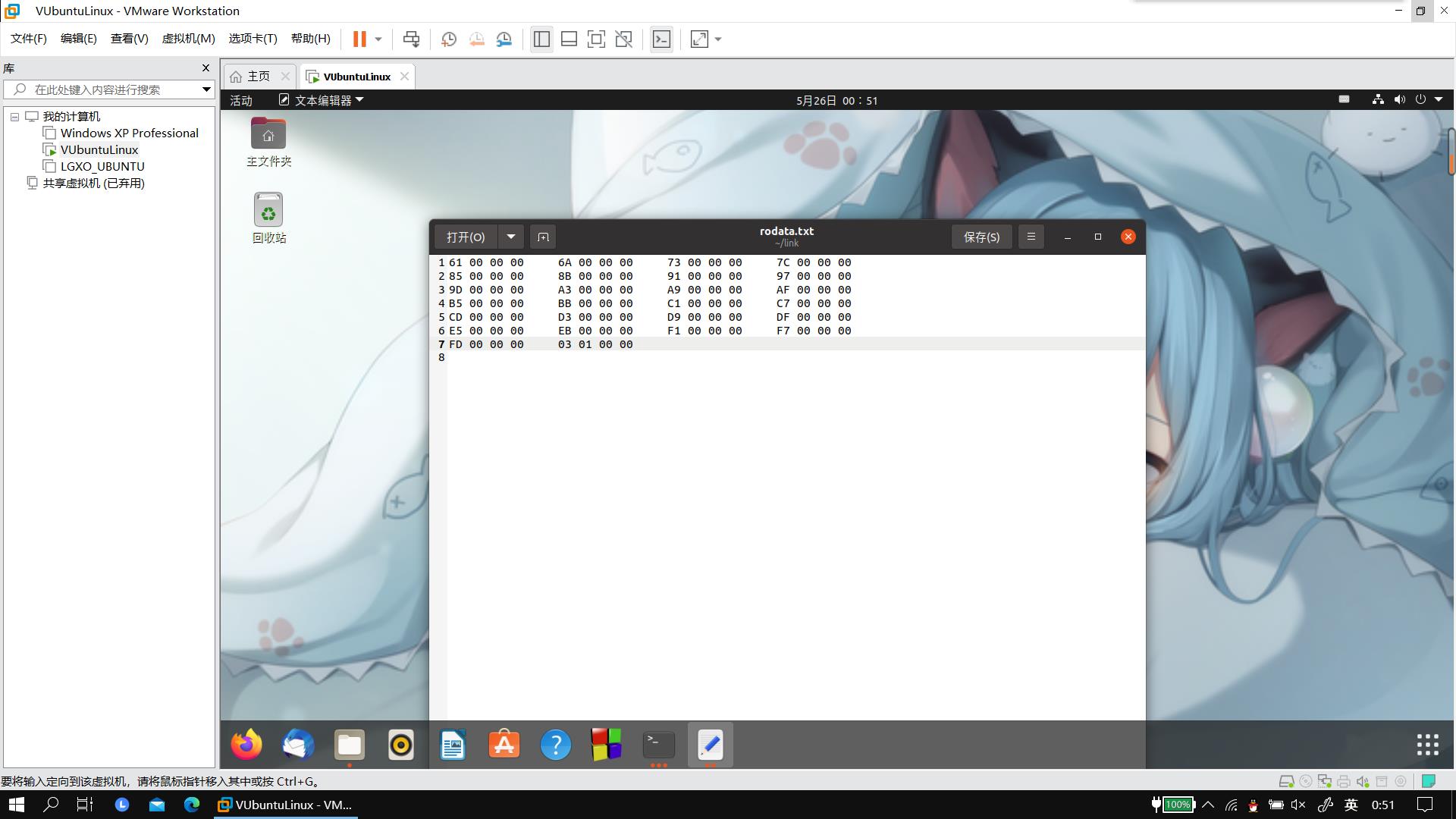Enter full screen mode
1456x819 pixels.
point(596,39)
